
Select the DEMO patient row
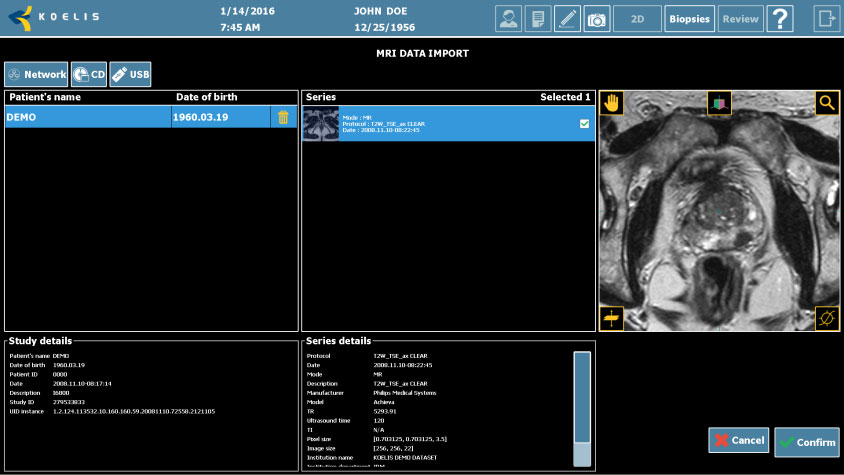pos(151,117)
